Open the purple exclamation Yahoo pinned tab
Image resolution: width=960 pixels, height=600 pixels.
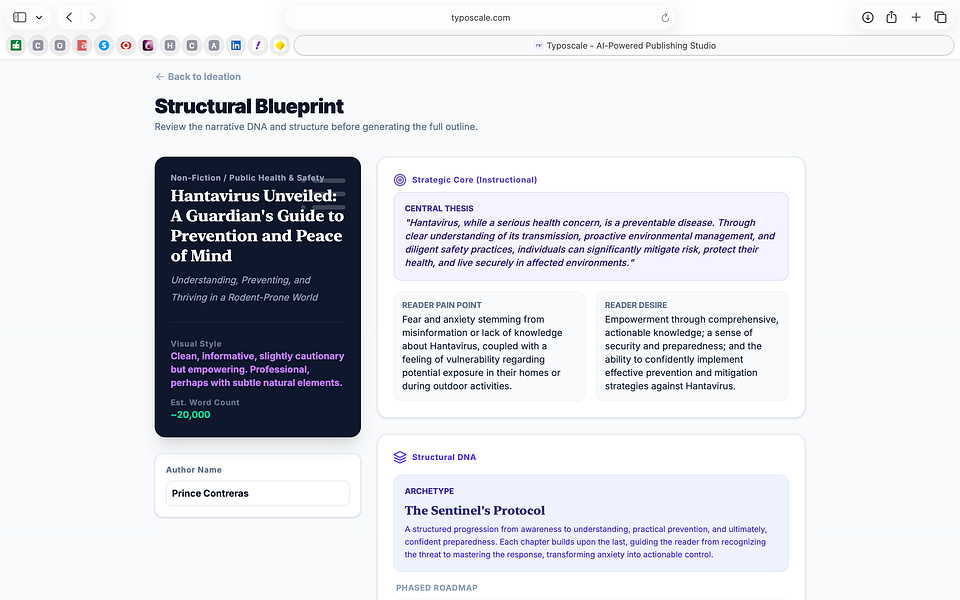coord(258,45)
